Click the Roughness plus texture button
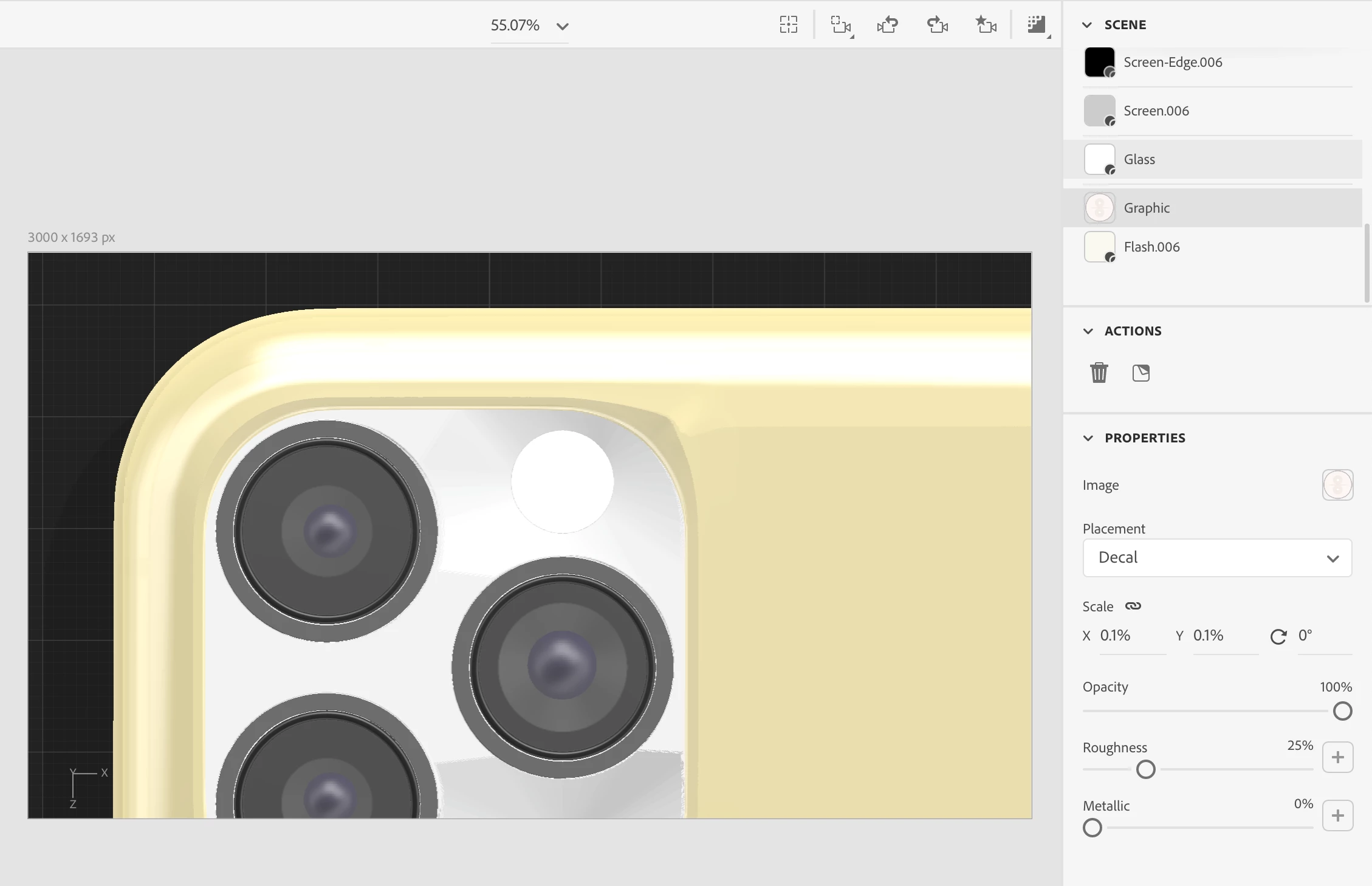 point(1337,757)
